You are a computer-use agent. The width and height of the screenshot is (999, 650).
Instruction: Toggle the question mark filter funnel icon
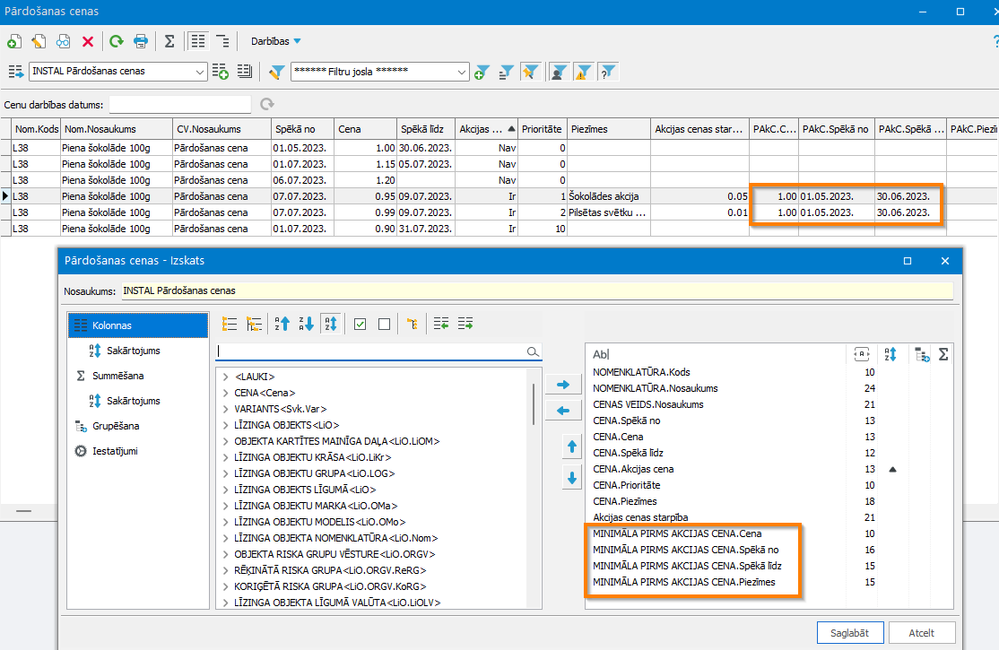click(x=608, y=72)
